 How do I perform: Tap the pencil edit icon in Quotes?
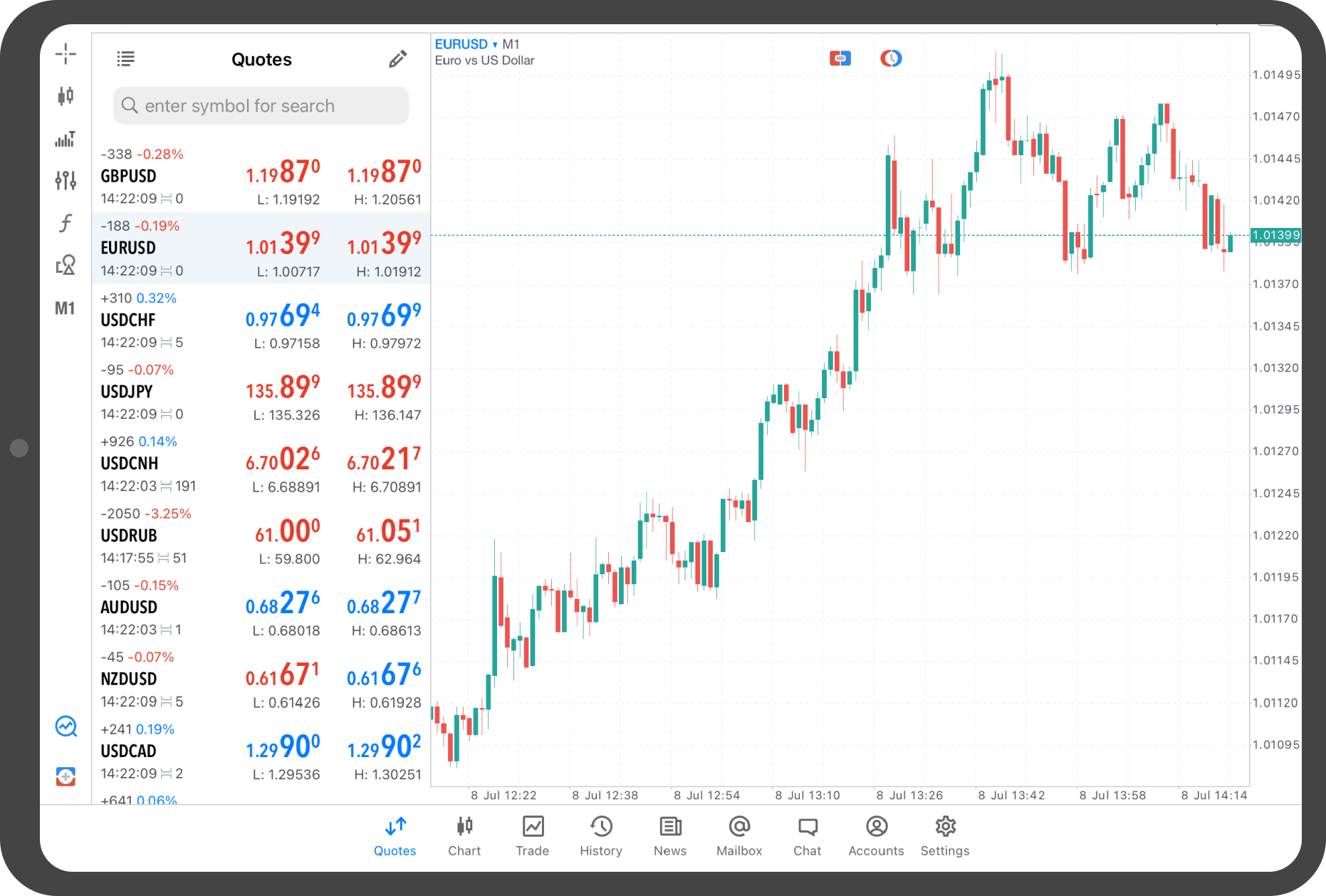(x=397, y=59)
